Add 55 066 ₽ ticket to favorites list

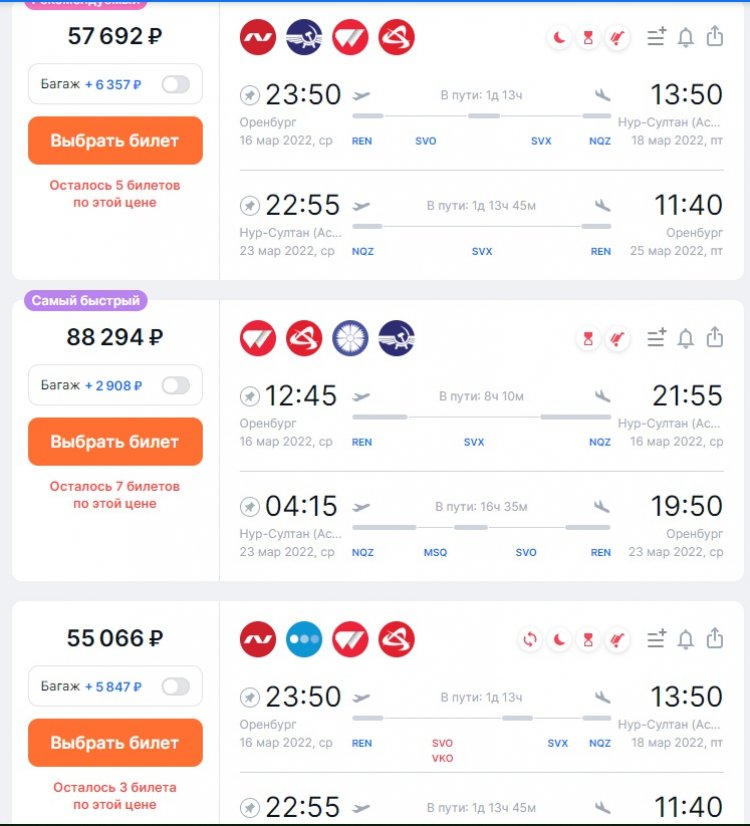point(656,639)
